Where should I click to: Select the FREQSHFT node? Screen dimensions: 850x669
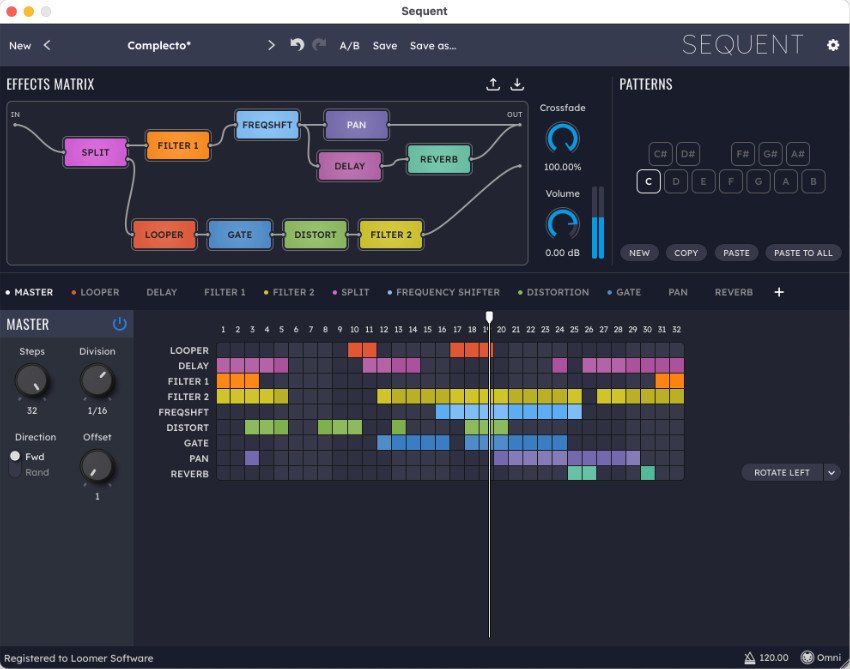coord(267,125)
